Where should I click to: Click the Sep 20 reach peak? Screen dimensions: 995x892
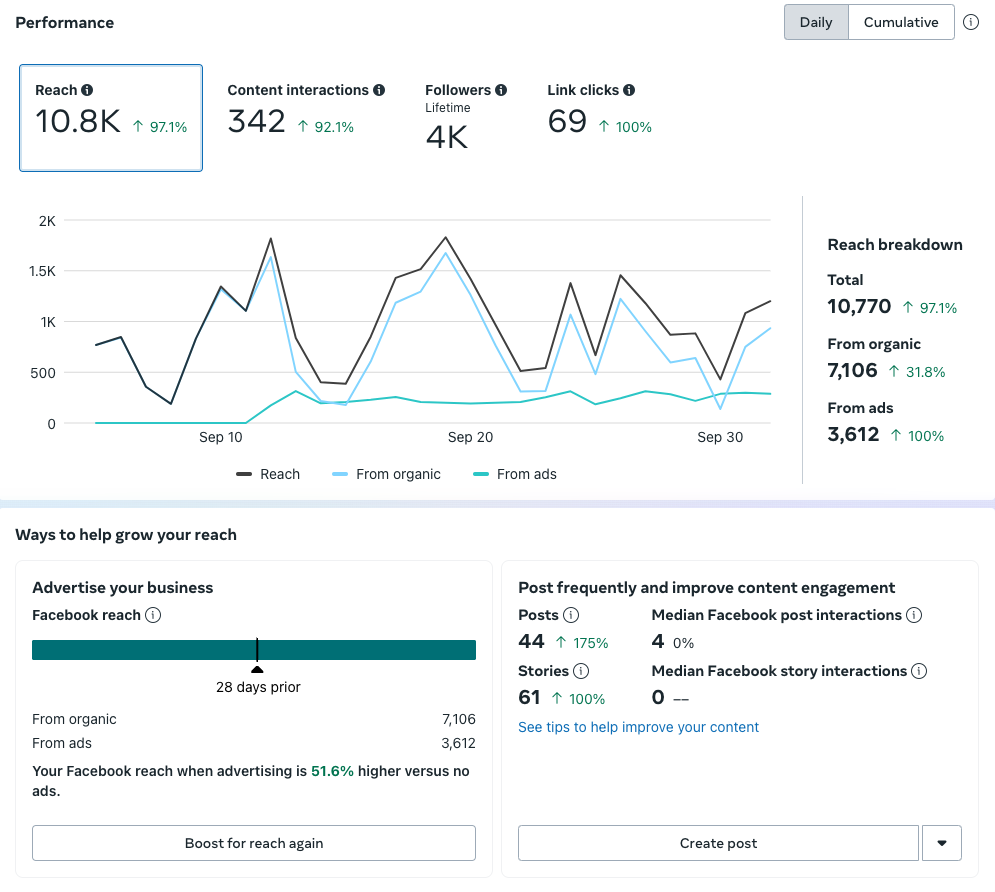pyautogui.click(x=445, y=238)
